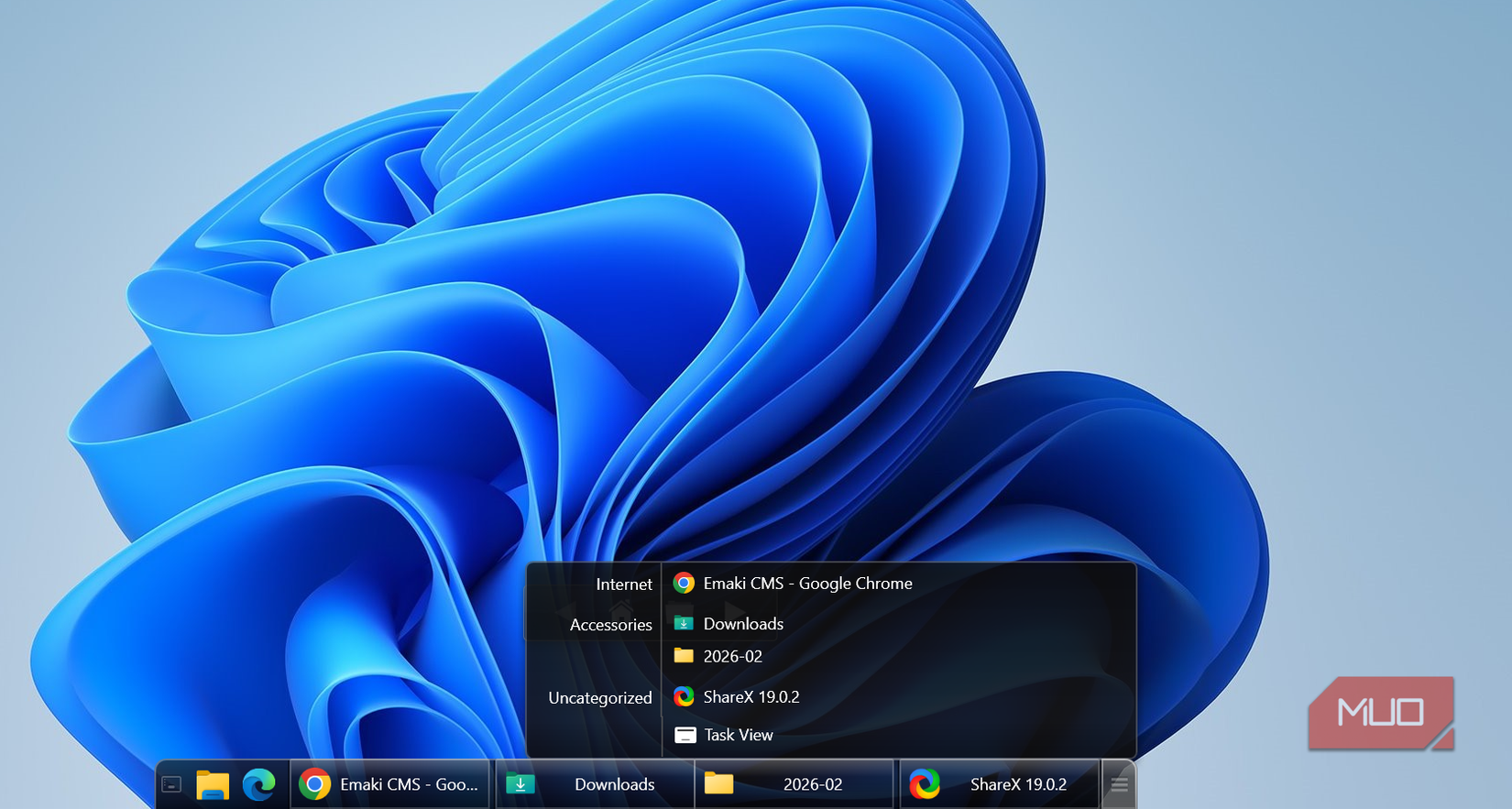Open File Explorer from the taskbar
The height and width of the screenshot is (809, 1512).
pos(213,785)
